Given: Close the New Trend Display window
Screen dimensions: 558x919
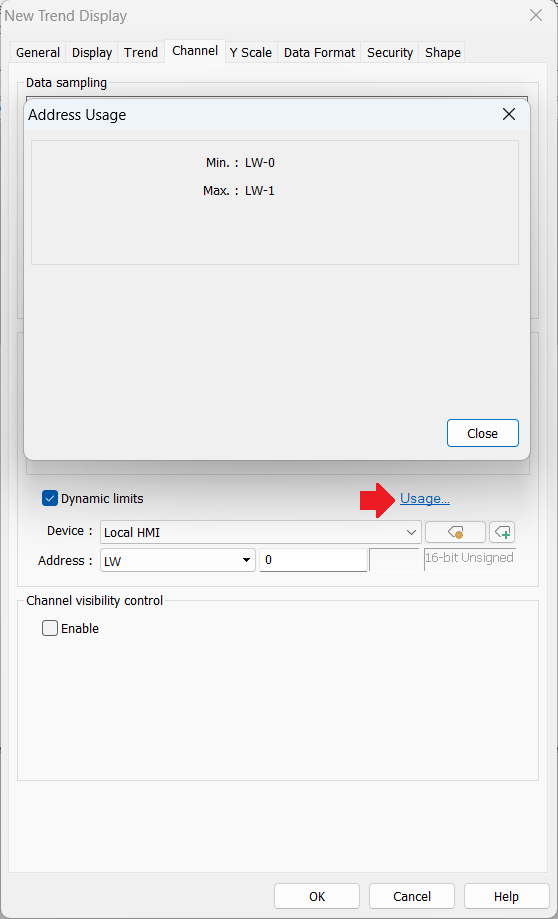Looking at the screenshot, I should 536,16.
